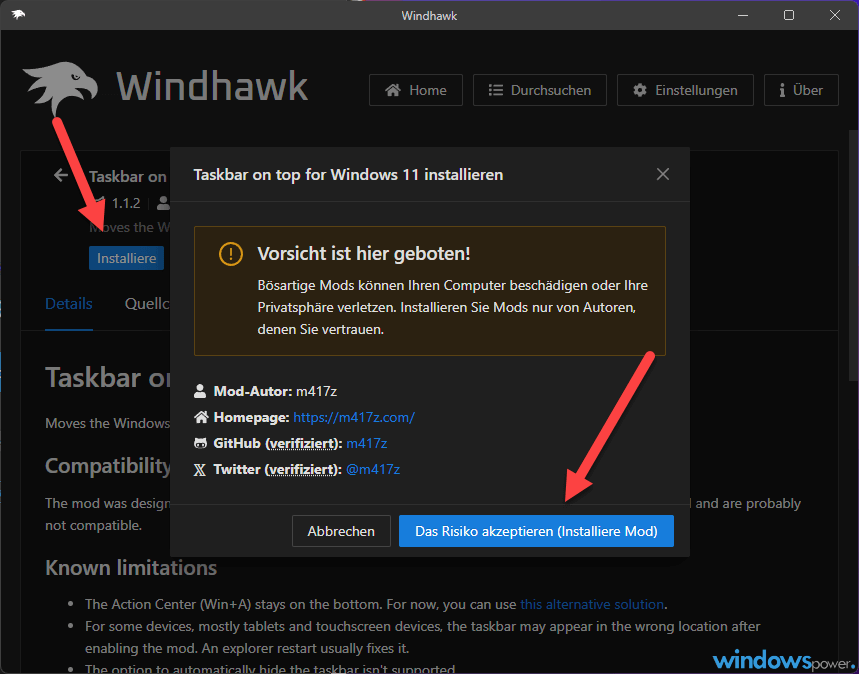The height and width of the screenshot is (674, 859).
Task: Open the 'this alternative solution' link
Action: (592, 604)
